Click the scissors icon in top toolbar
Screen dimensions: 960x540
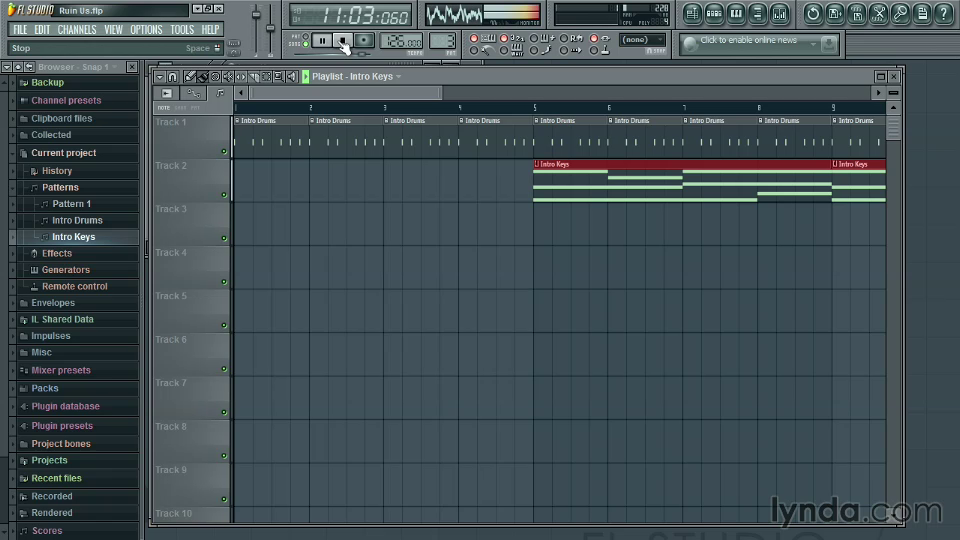tap(879, 13)
